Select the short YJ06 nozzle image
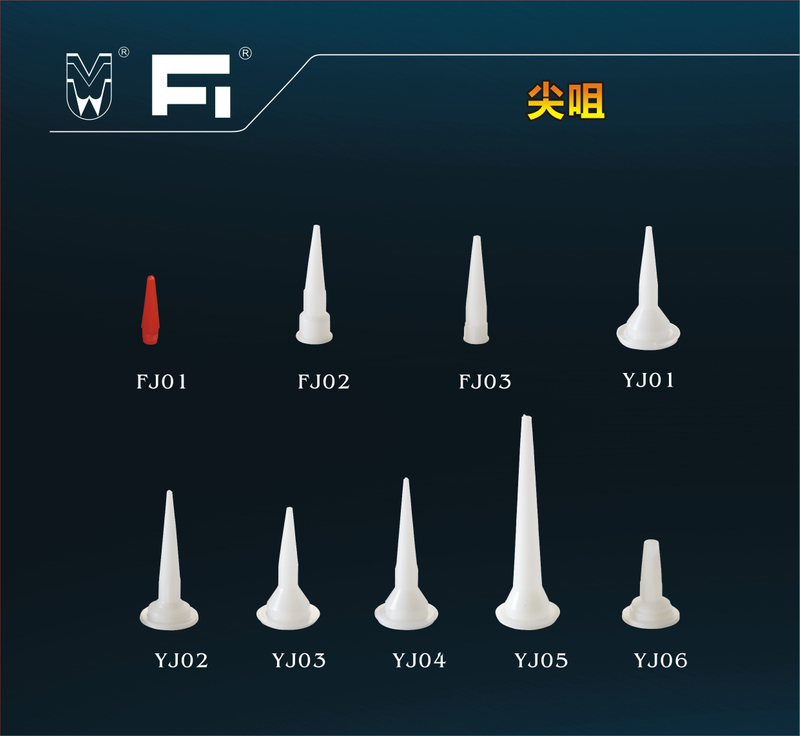 click(x=651, y=584)
